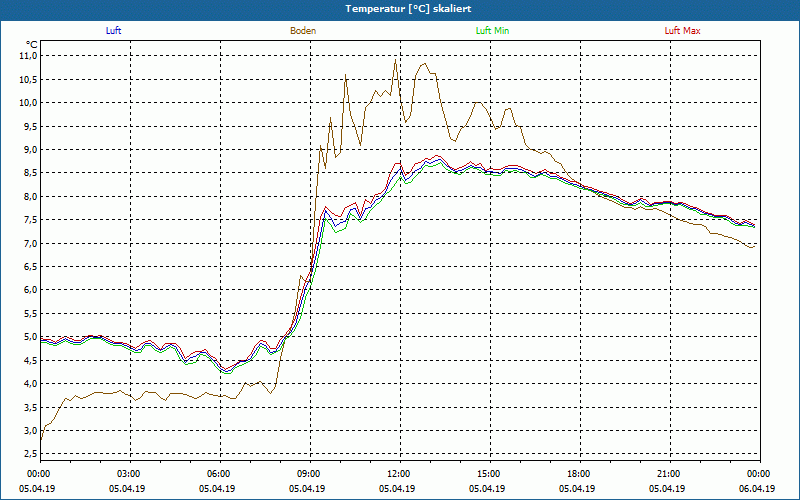Viewport: 800px width, 500px height.
Task: Click the 21:00 time axis label
Action: 670,474
